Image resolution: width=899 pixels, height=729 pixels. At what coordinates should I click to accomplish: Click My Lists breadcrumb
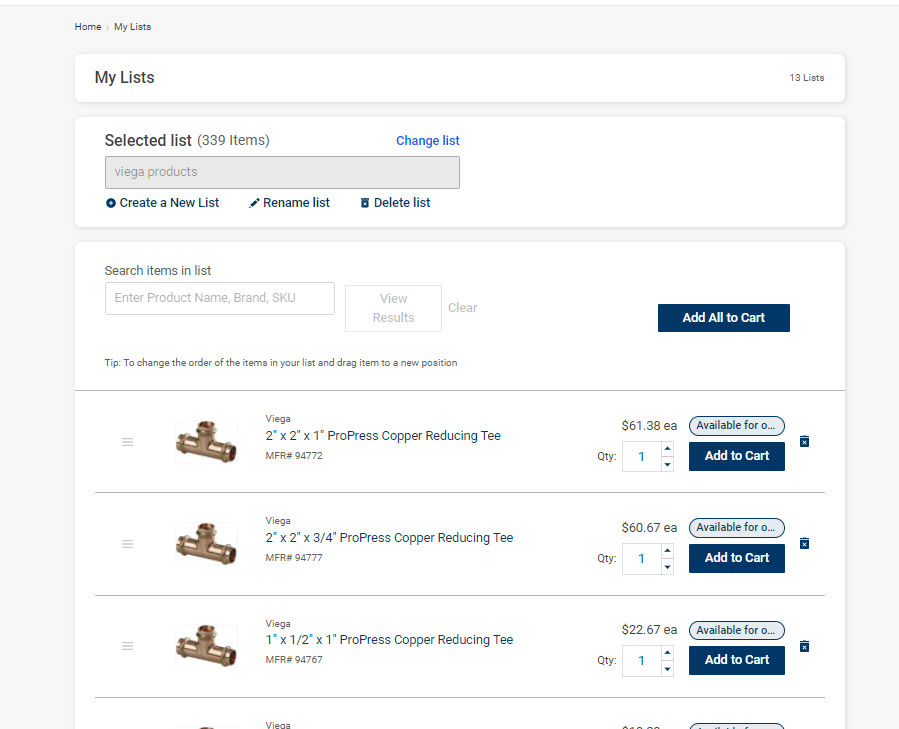(x=132, y=26)
